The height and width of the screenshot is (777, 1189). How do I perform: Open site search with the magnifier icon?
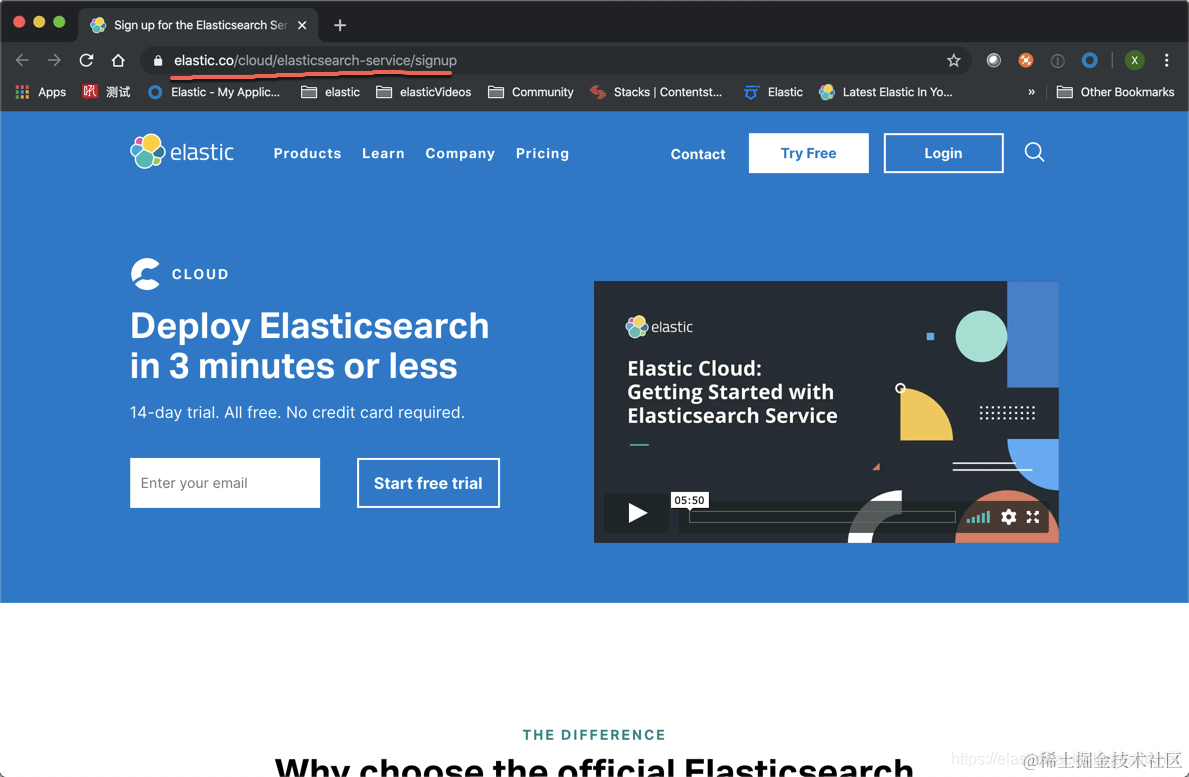pos(1034,152)
